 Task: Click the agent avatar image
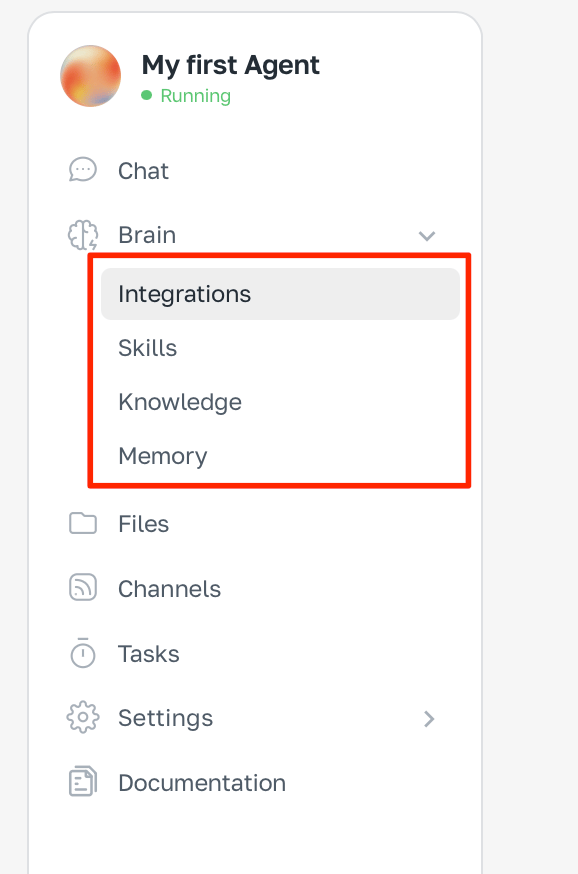tap(90, 76)
